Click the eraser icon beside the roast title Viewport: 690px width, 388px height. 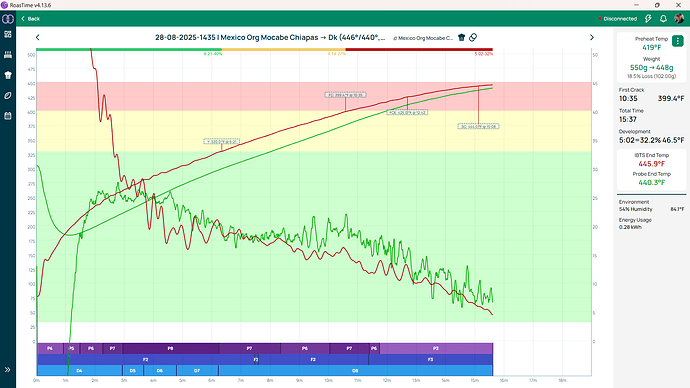[x=473, y=37]
